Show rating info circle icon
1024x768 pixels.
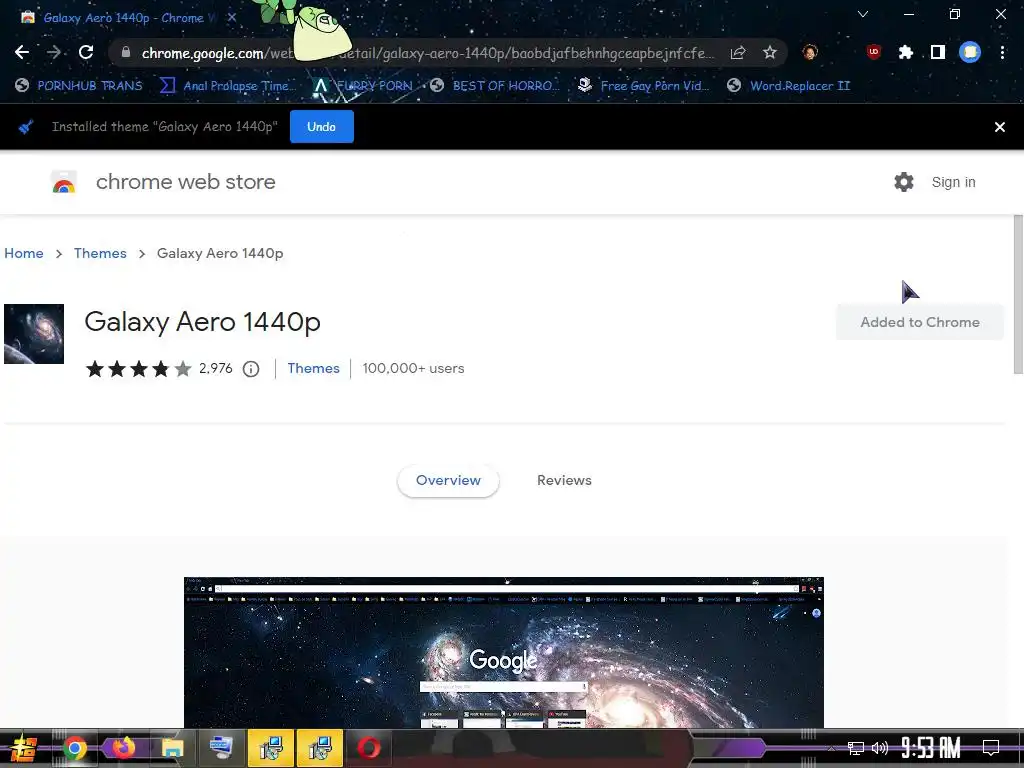(x=251, y=369)
